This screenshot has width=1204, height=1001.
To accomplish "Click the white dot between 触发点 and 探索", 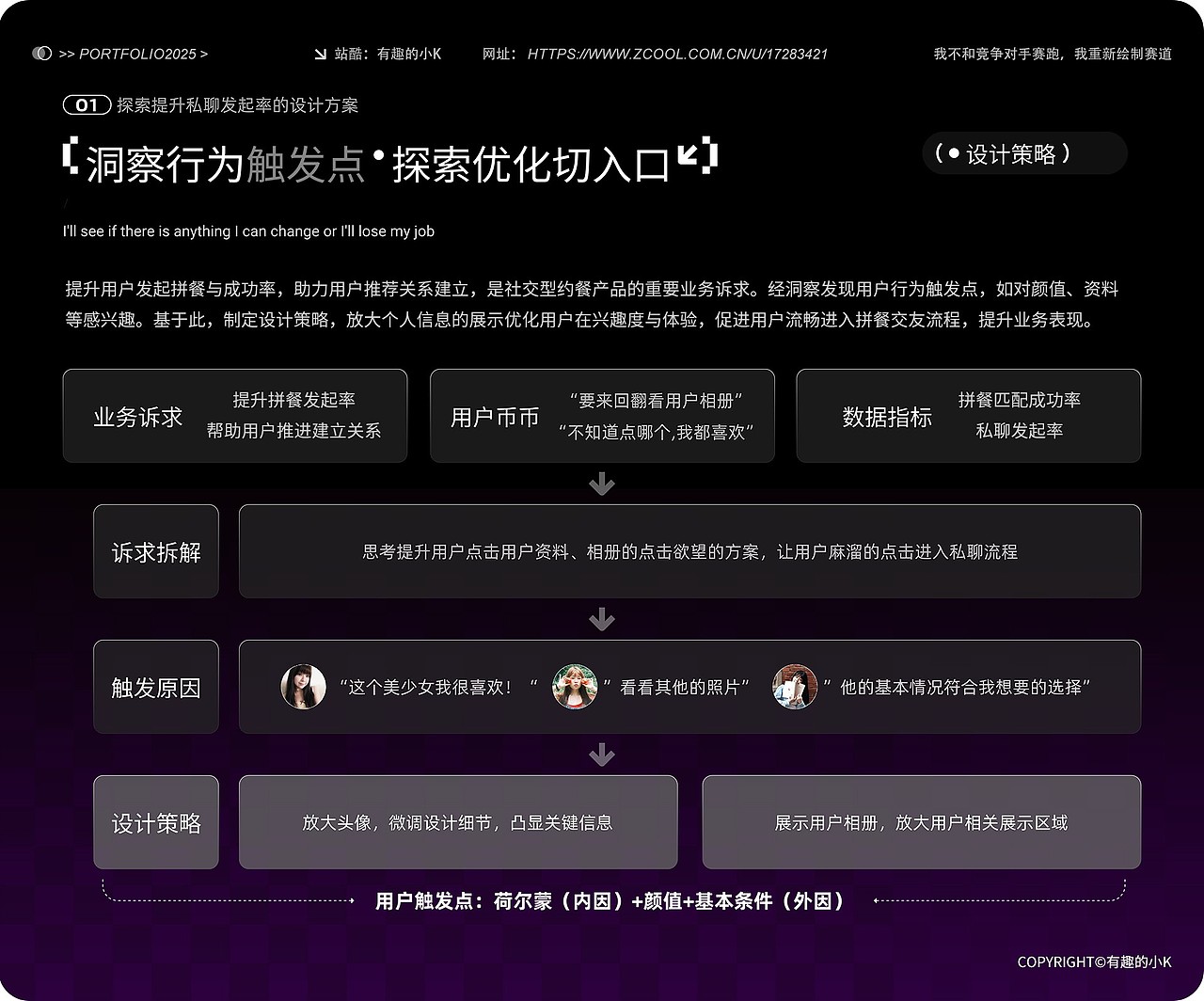I will coord(379,153).
